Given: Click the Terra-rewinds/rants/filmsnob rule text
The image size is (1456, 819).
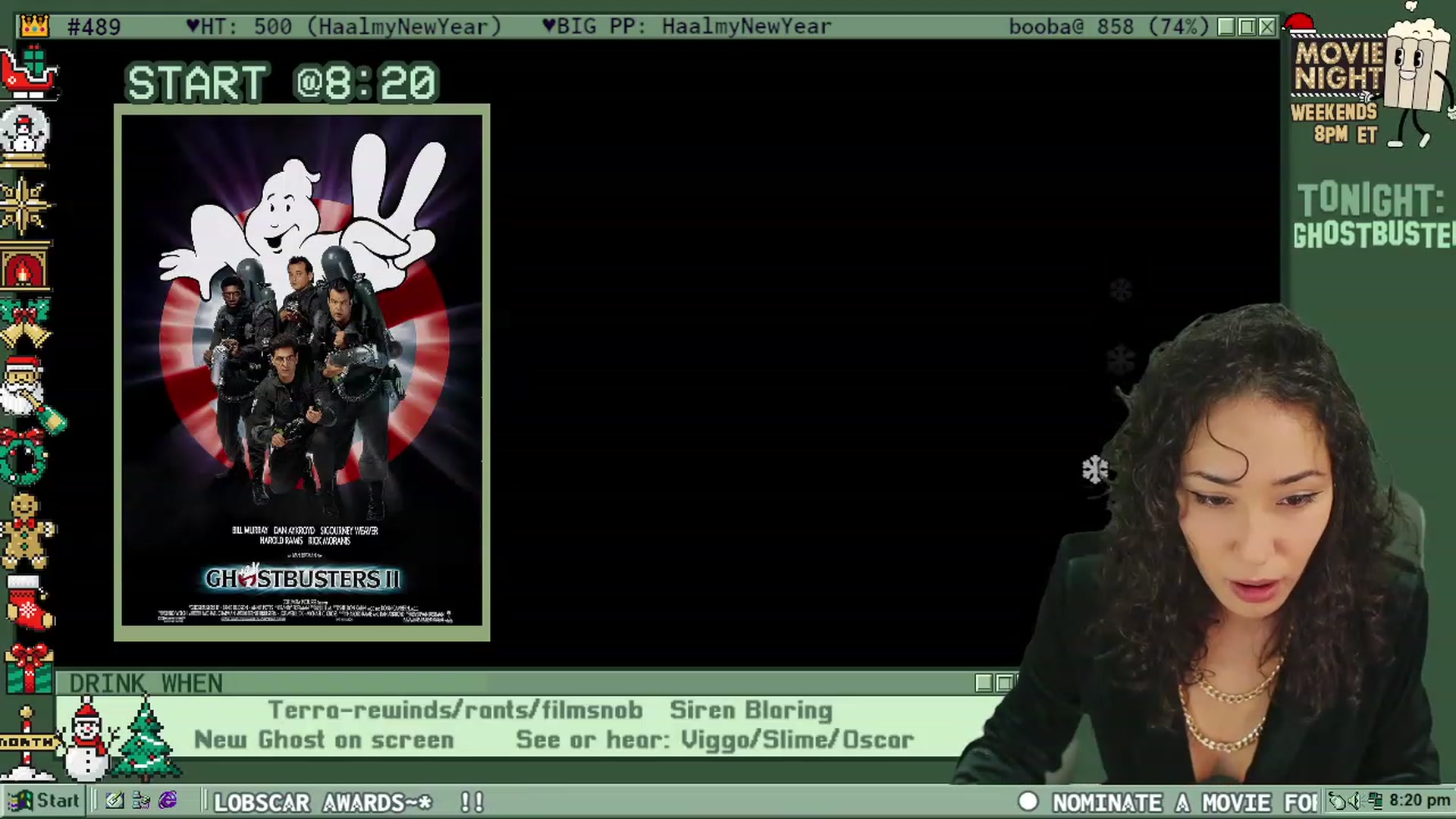Looking at the screenshot, I should 456,711.
